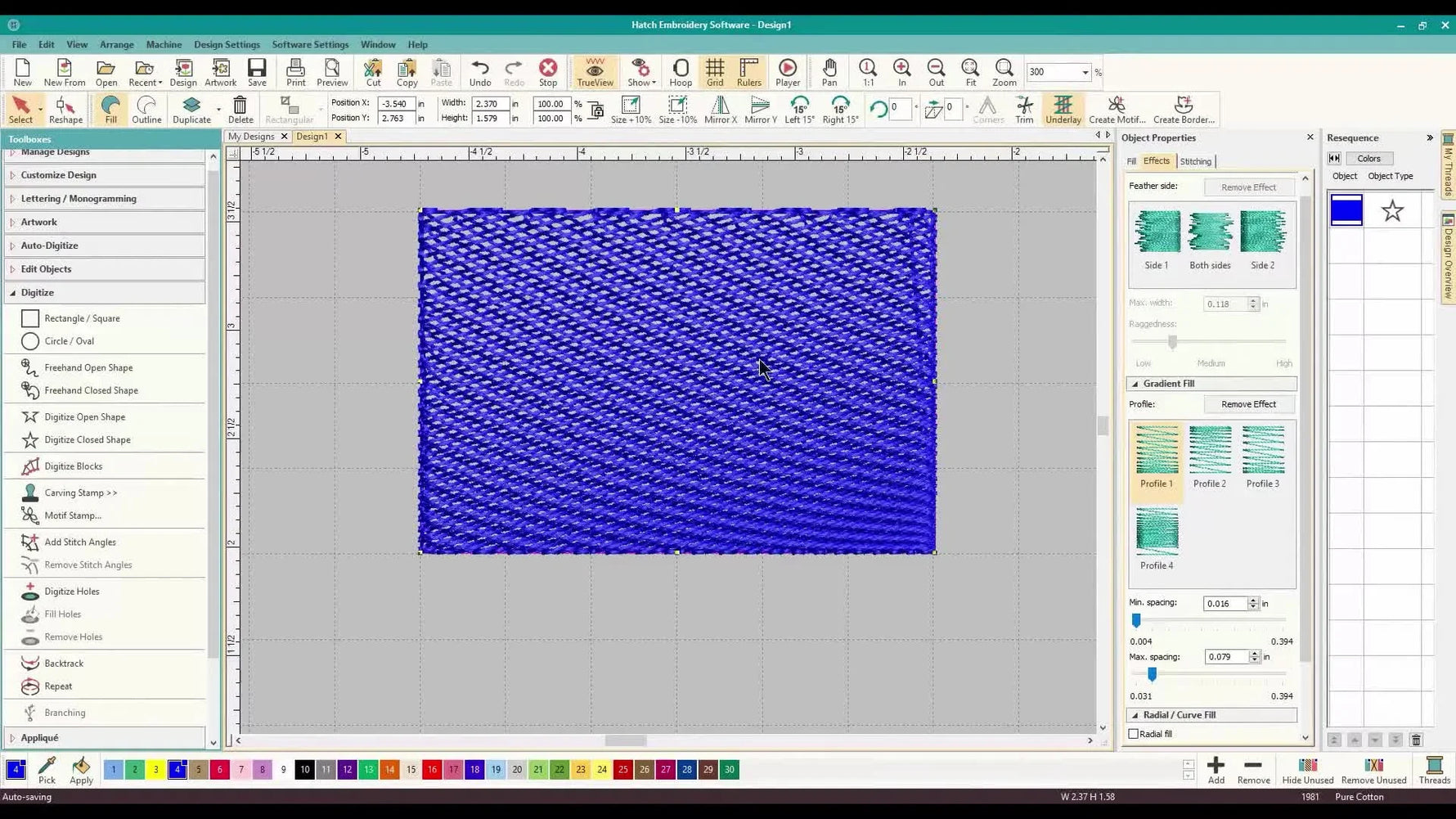This screenshot has height=819, width=1456.
Task: Open the Carving Stamp tool
Action: pos(81,492)
